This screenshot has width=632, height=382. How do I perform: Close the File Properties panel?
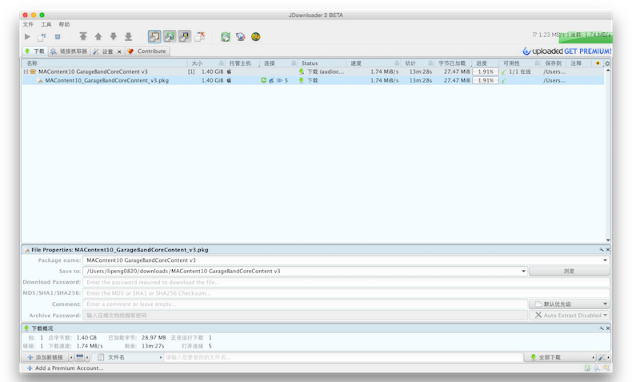[x=608, y=250]
